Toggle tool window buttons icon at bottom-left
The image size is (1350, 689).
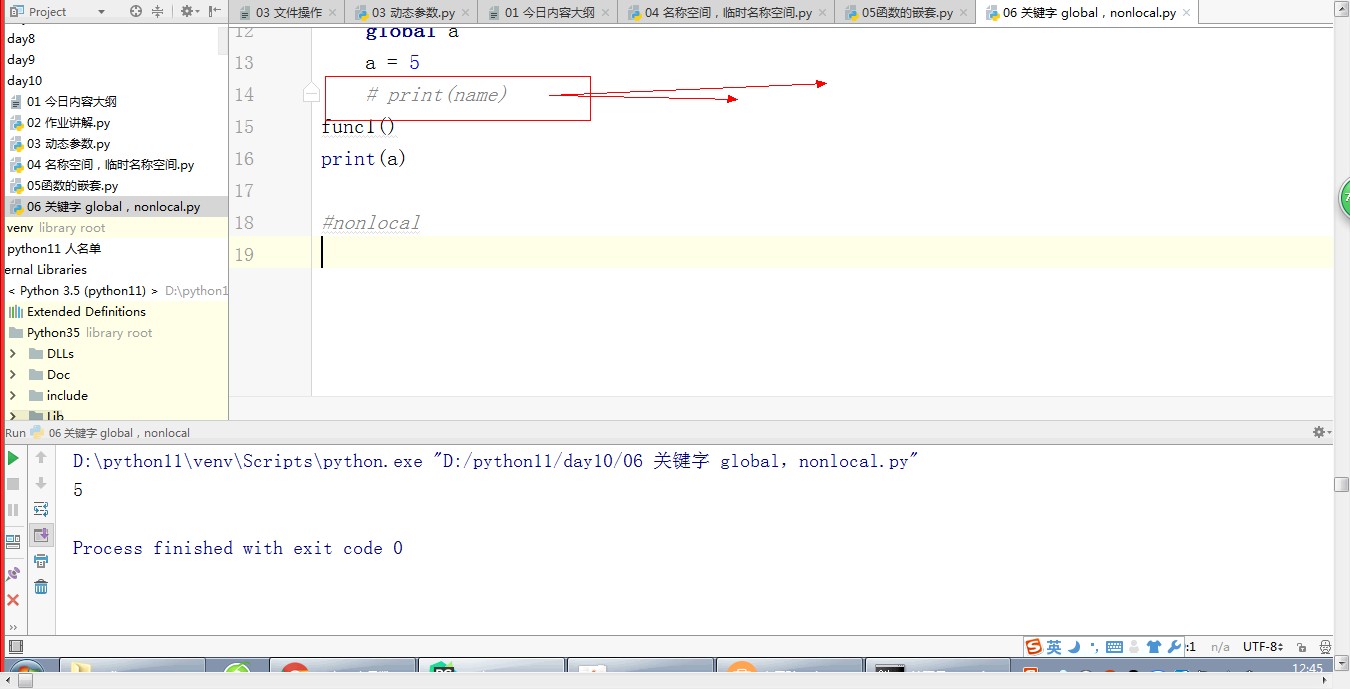pyautogui.click(x=15, y=647)
